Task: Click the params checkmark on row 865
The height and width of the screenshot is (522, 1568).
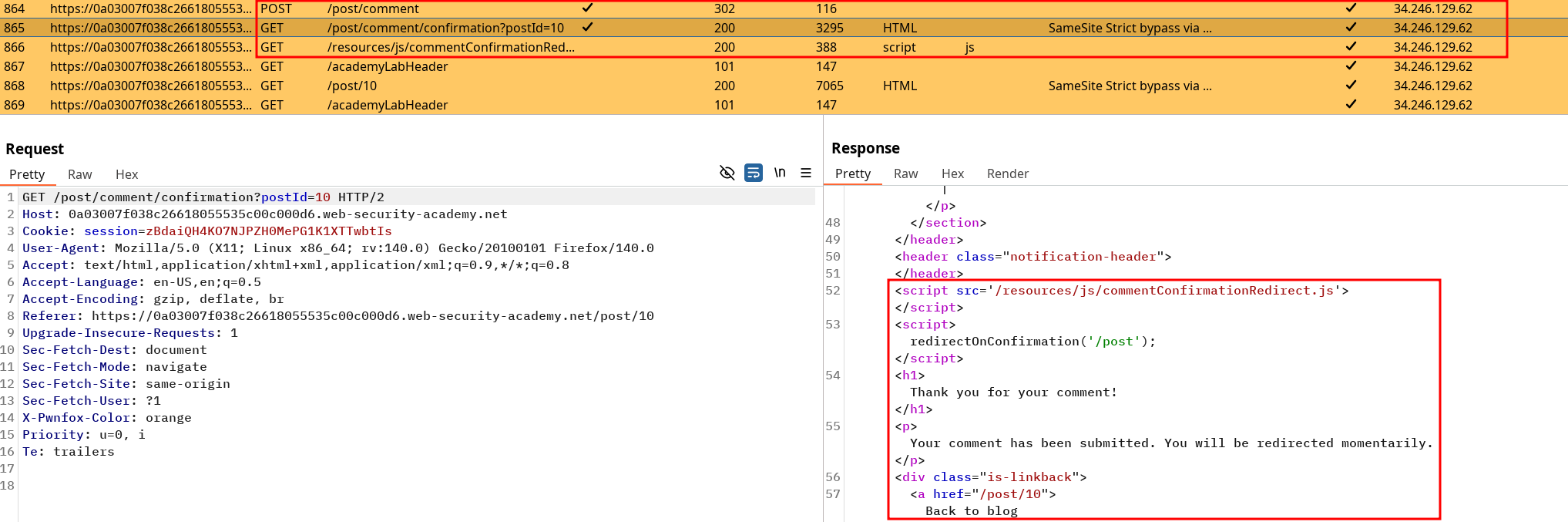Action: 587,28
